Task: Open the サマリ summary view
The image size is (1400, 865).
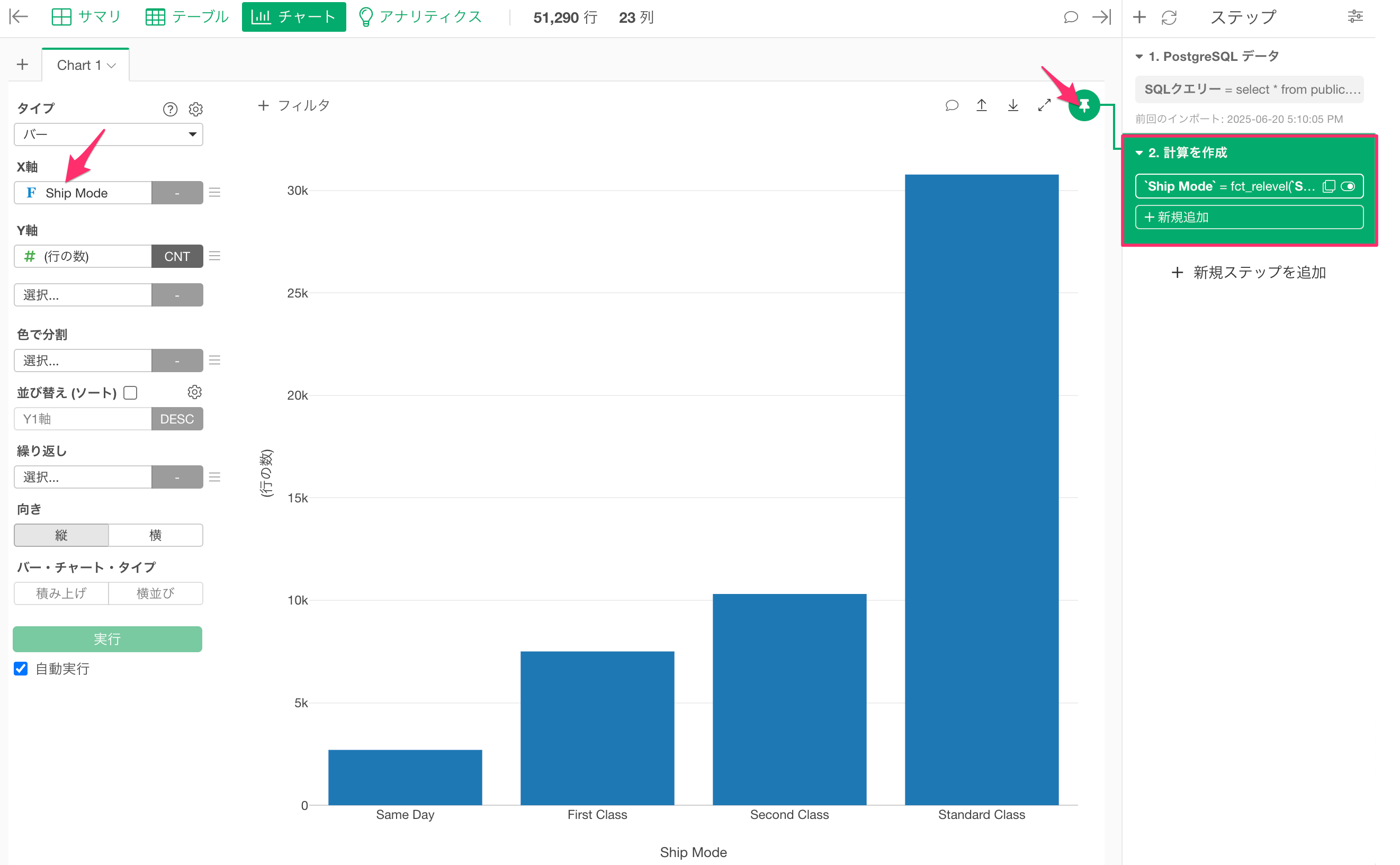Action: click(86, 16)
